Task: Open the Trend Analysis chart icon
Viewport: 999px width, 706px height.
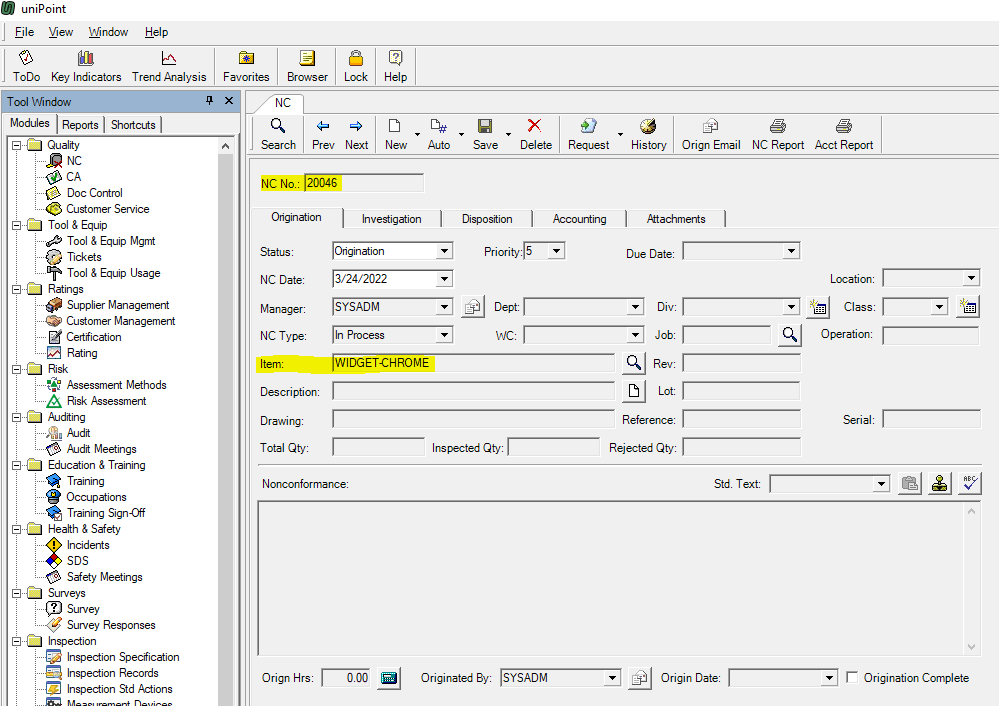Action: (169, 59)
